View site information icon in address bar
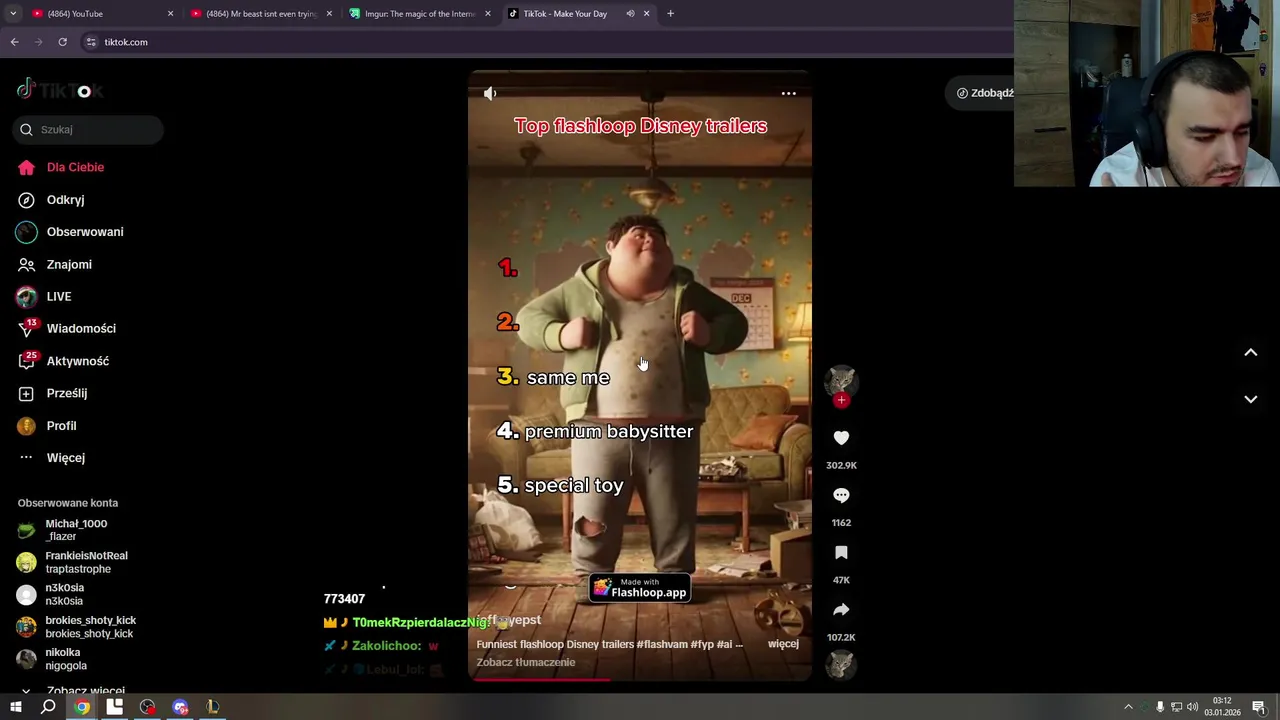This screenshot has height=720, width=1280. (x=91, y=42)
